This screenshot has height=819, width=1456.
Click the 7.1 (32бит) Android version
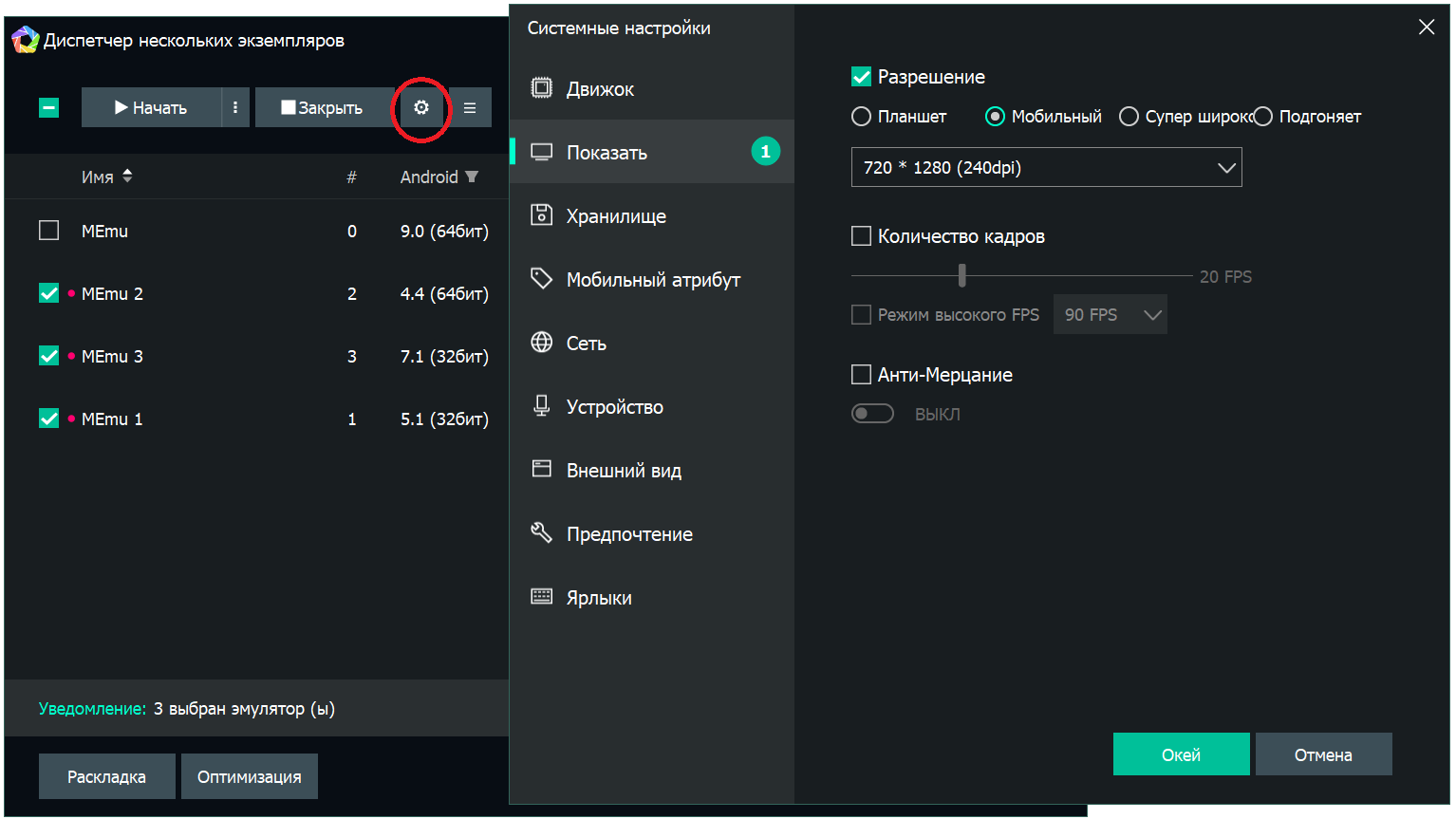pos(444,356)
